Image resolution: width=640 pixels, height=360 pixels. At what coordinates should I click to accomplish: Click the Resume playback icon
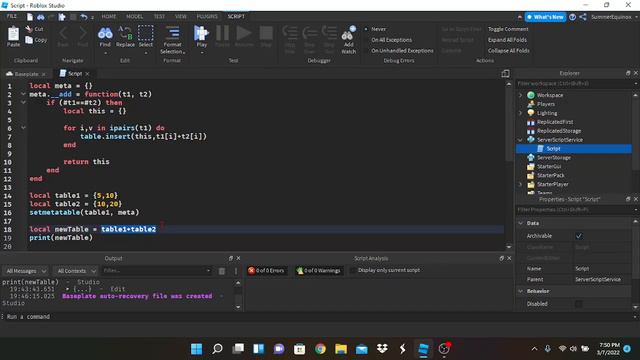pos(244,33)
